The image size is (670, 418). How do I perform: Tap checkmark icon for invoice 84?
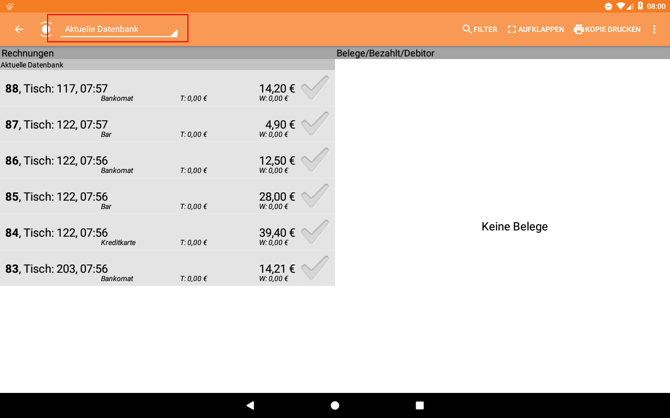[315, 232]
